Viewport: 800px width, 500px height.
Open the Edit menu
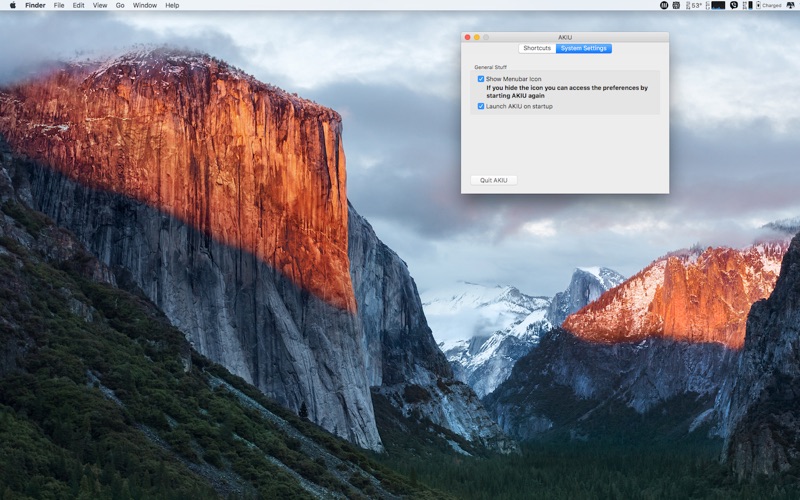(x=79, y=5)
